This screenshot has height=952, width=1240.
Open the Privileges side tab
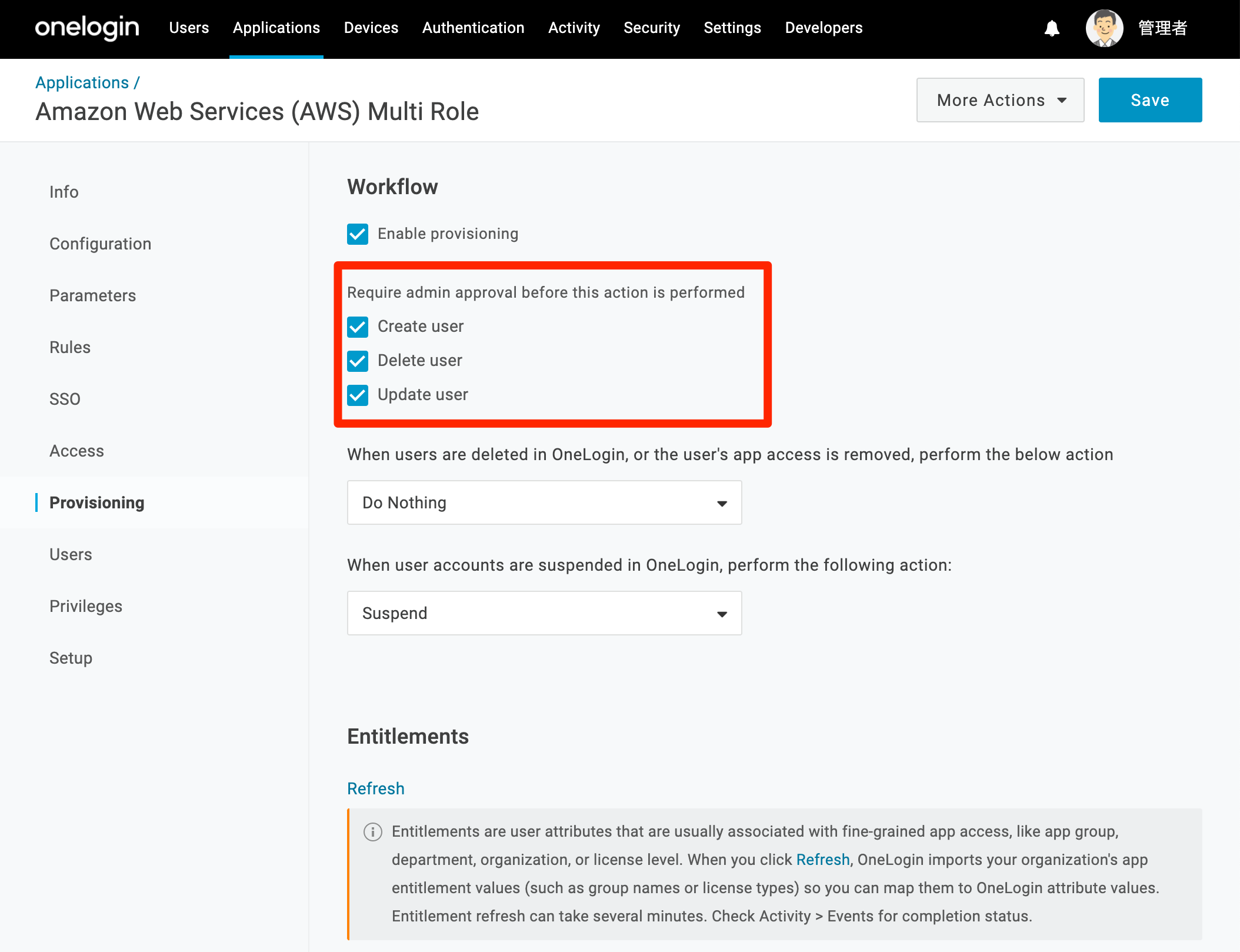[x=86, y=606]
